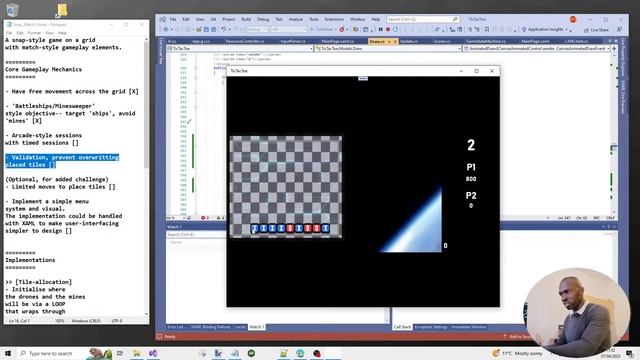Click the Watch 1 search field
This screenshot has width=640, height=360.
(x=196, y=235)
